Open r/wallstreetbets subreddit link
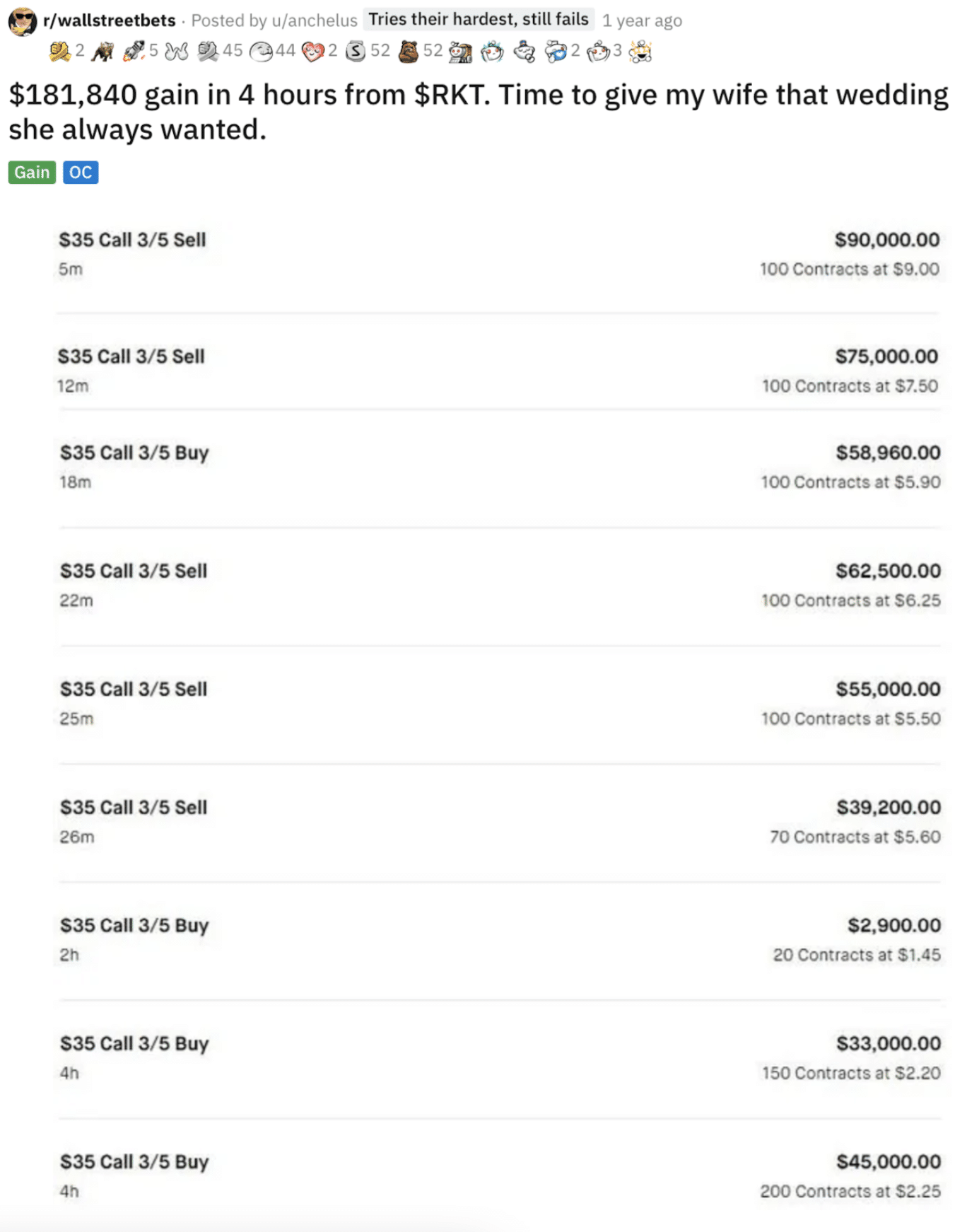This screenshot has height=1232, width=967. point(110,21)
